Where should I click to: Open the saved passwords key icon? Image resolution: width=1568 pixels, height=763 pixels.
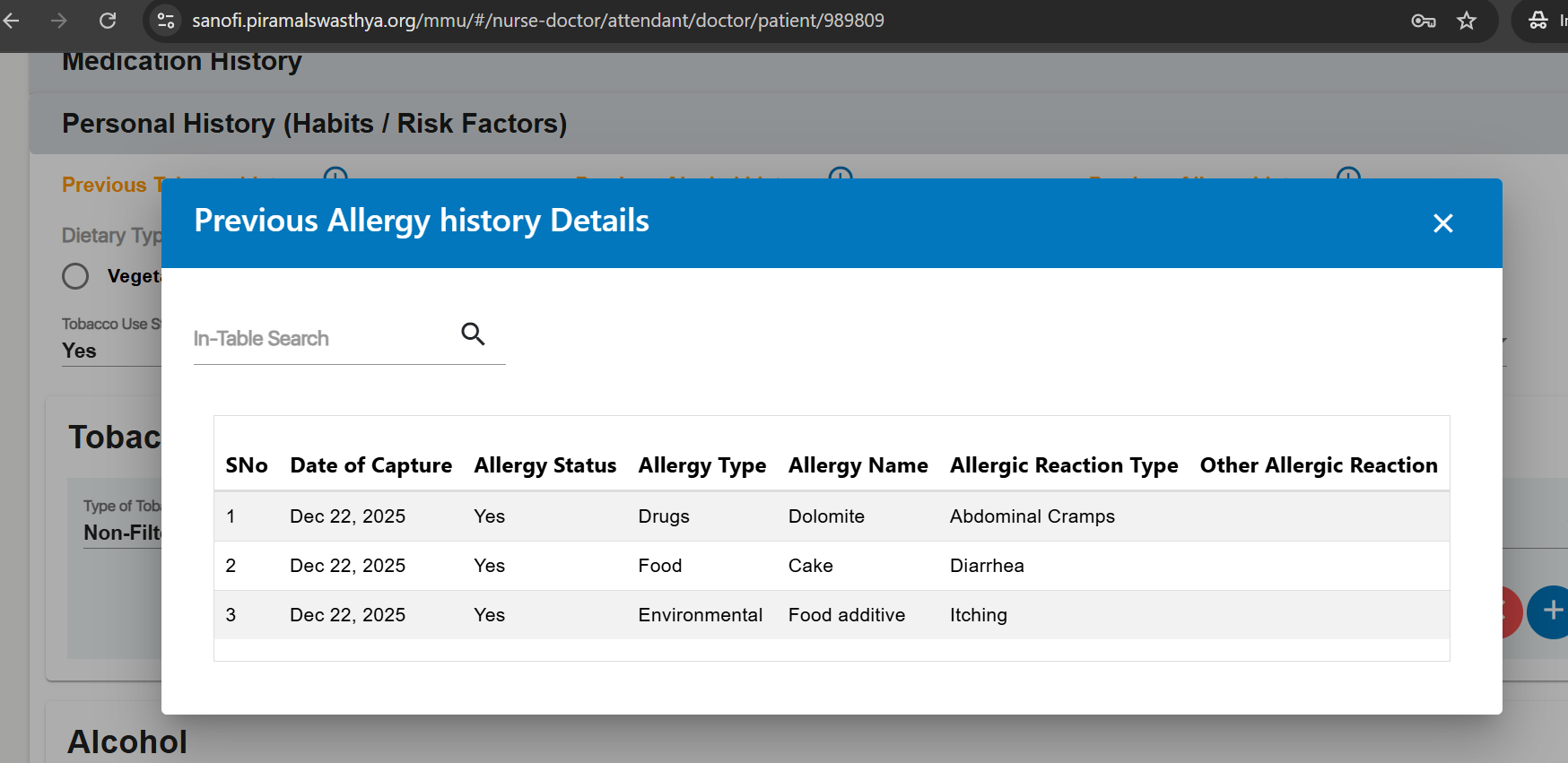1423,21
